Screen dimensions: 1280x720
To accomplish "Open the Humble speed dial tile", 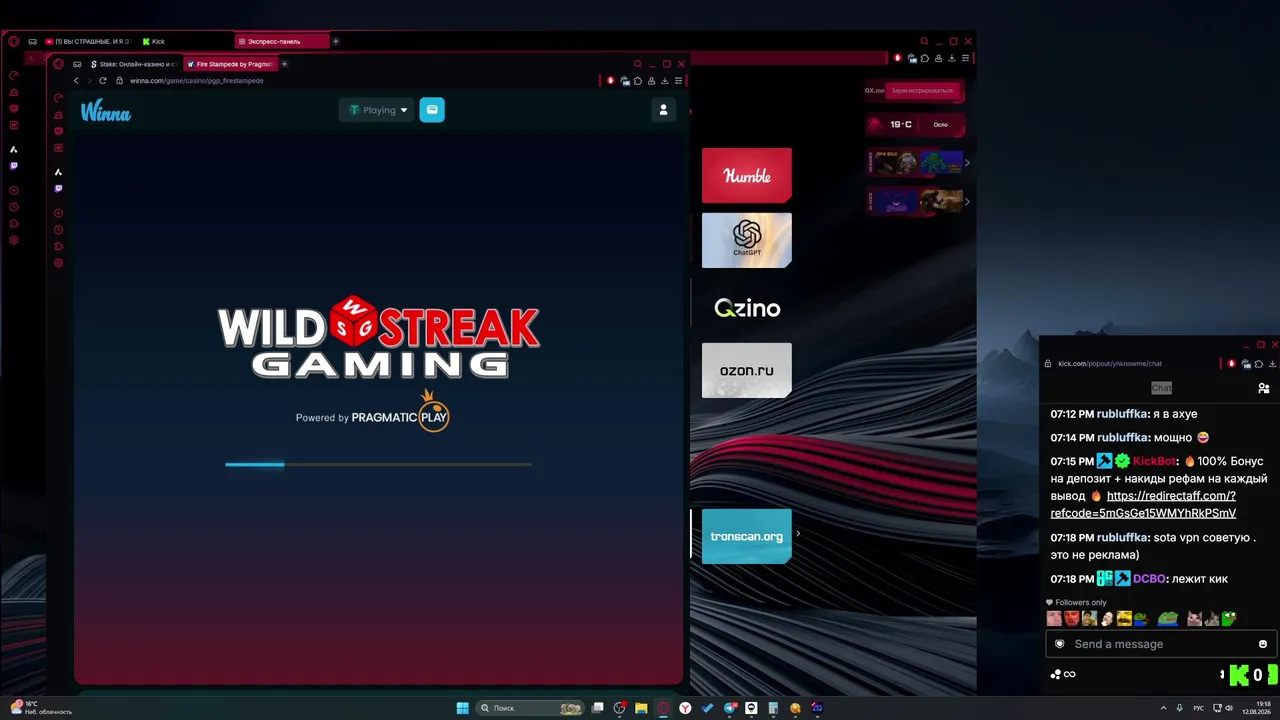I will (x=747, y=176).
